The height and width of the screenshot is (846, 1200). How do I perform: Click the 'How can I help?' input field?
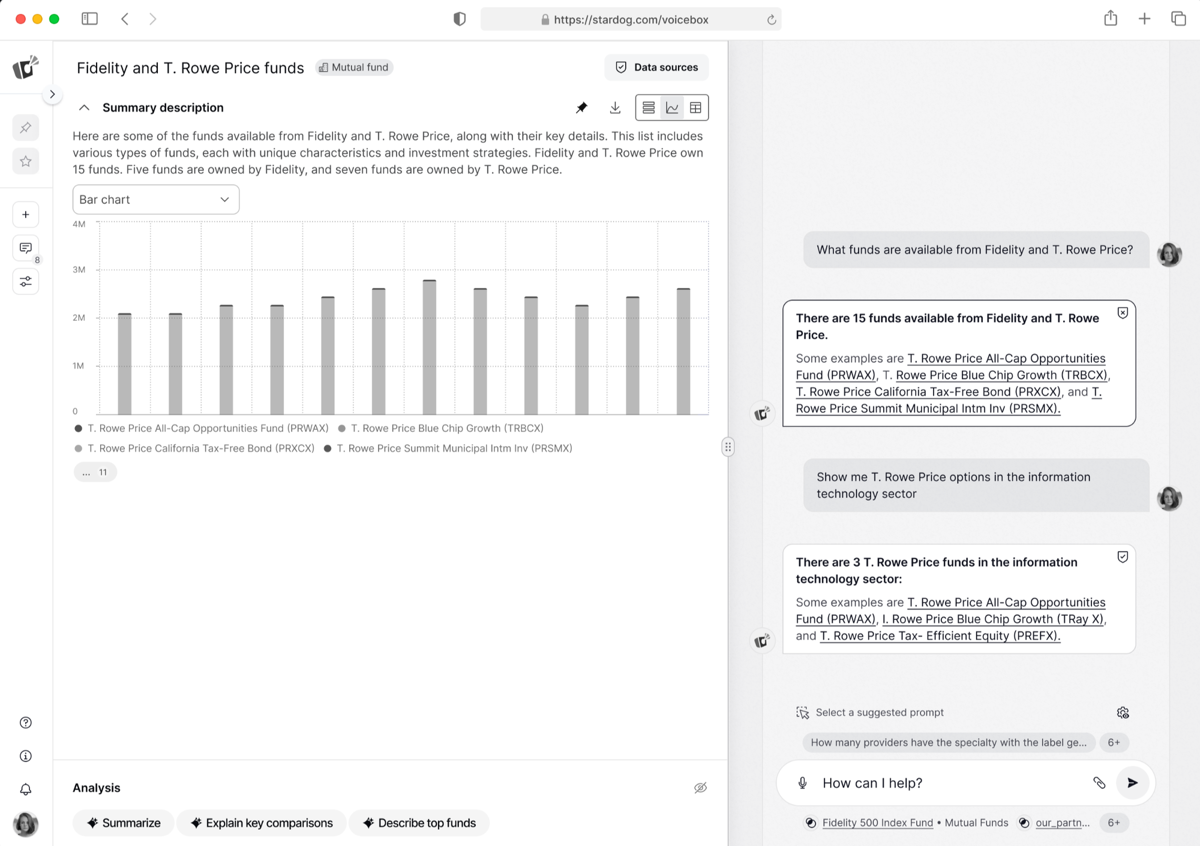tap(950, 783)
